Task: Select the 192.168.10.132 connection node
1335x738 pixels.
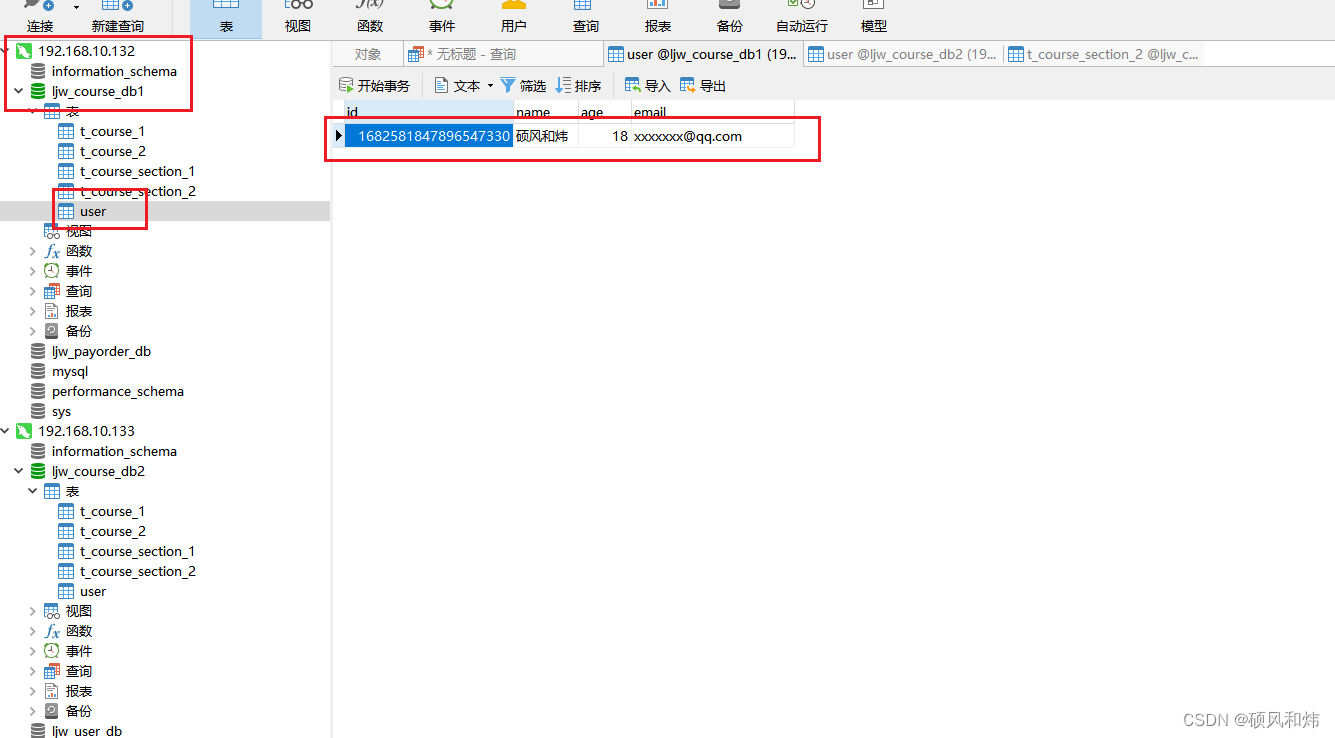Action: [x=86, y=51]
